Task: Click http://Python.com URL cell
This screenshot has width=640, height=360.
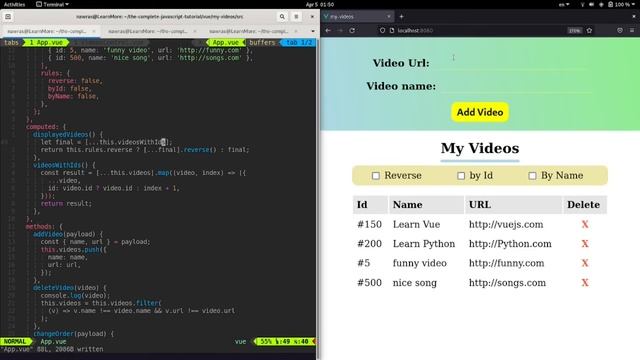Action: pyautogui.click(x=510, y=244)
